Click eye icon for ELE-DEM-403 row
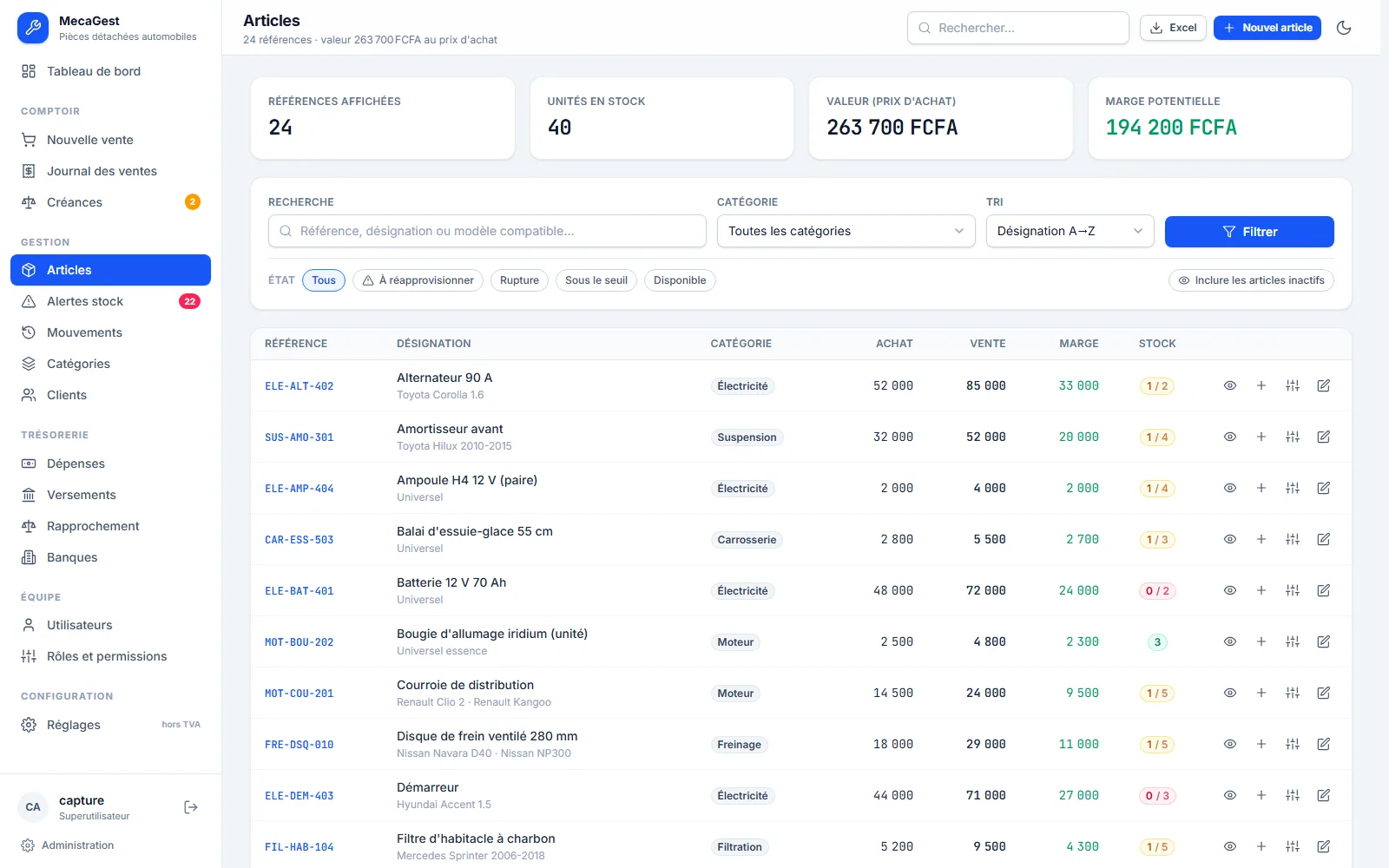 (x=1230, y=795)
